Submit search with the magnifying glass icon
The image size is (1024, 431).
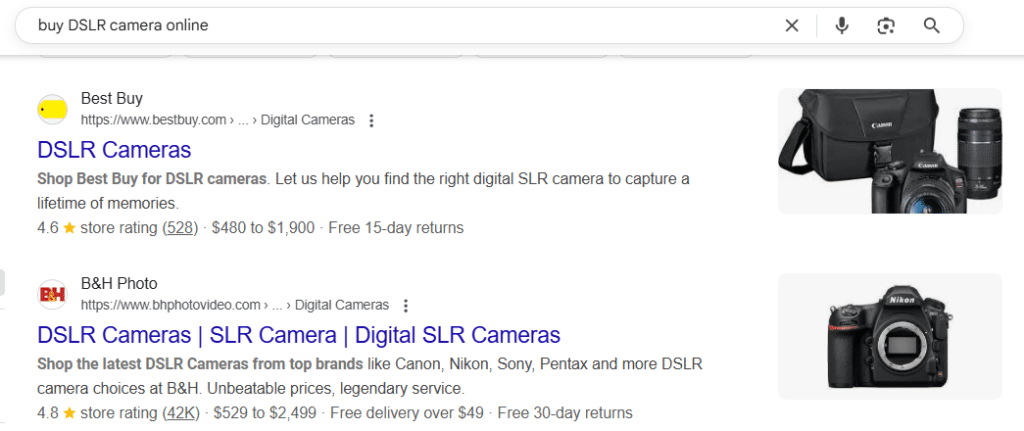[931, 26]
